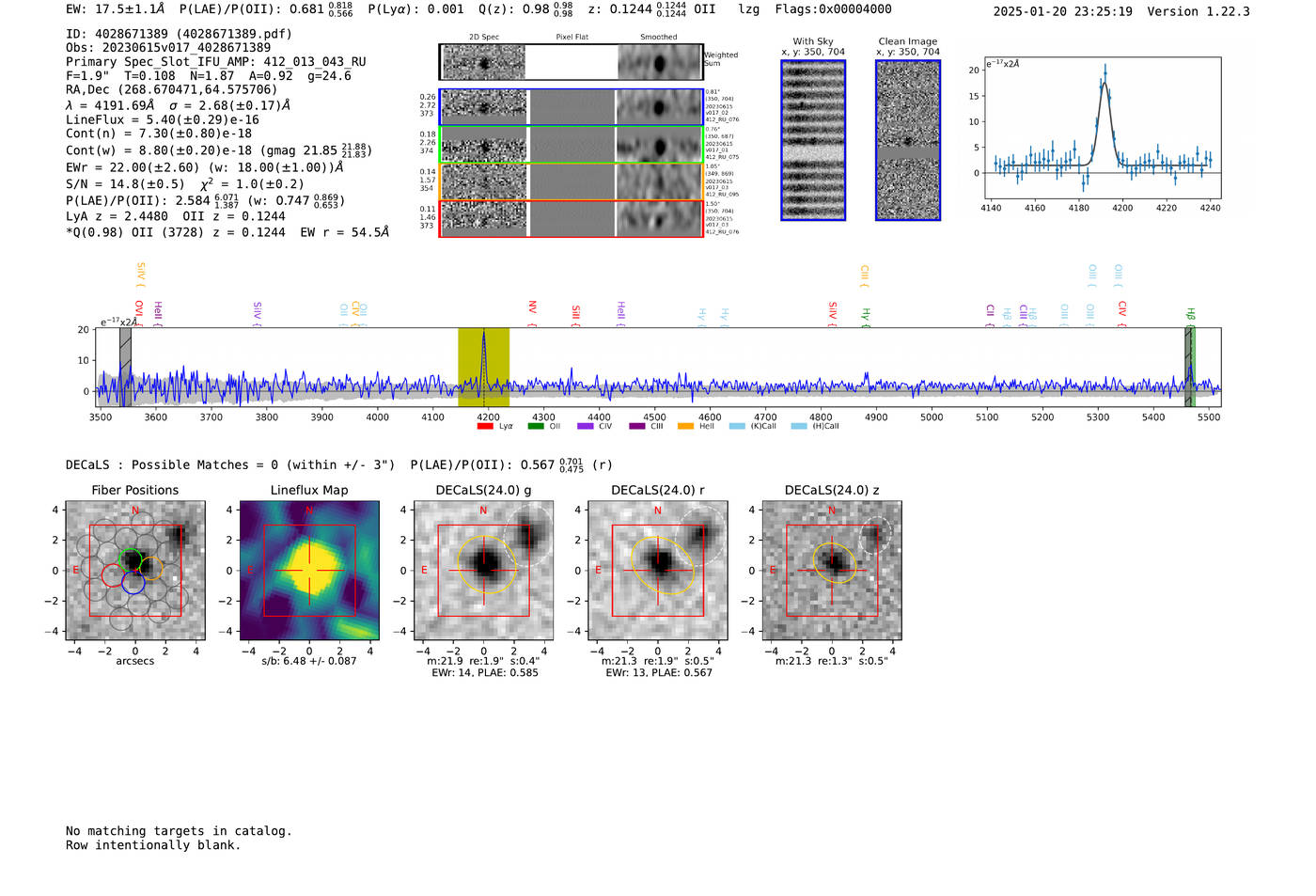
Task: Click the Pixel Flat column header
Action: click(572, 37)
